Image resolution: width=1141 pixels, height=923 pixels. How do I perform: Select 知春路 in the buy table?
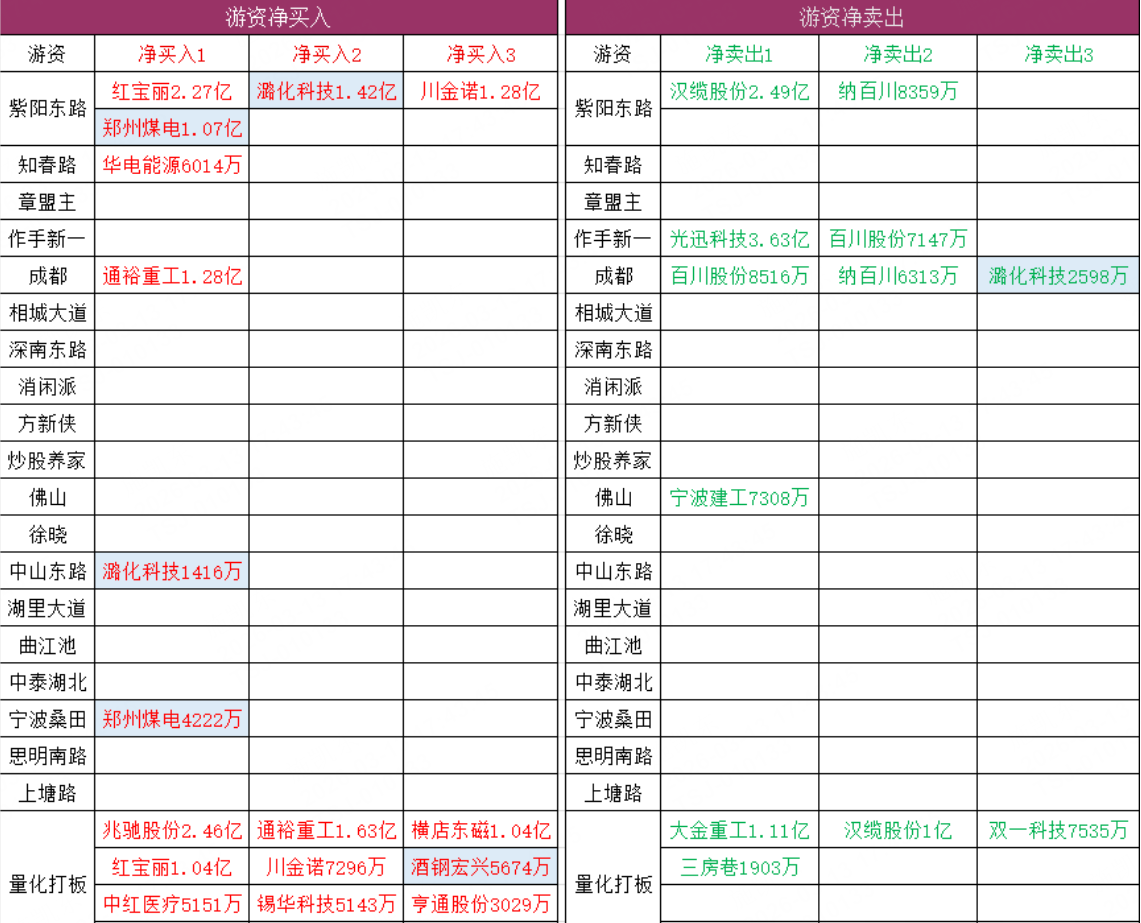[47, 165]
